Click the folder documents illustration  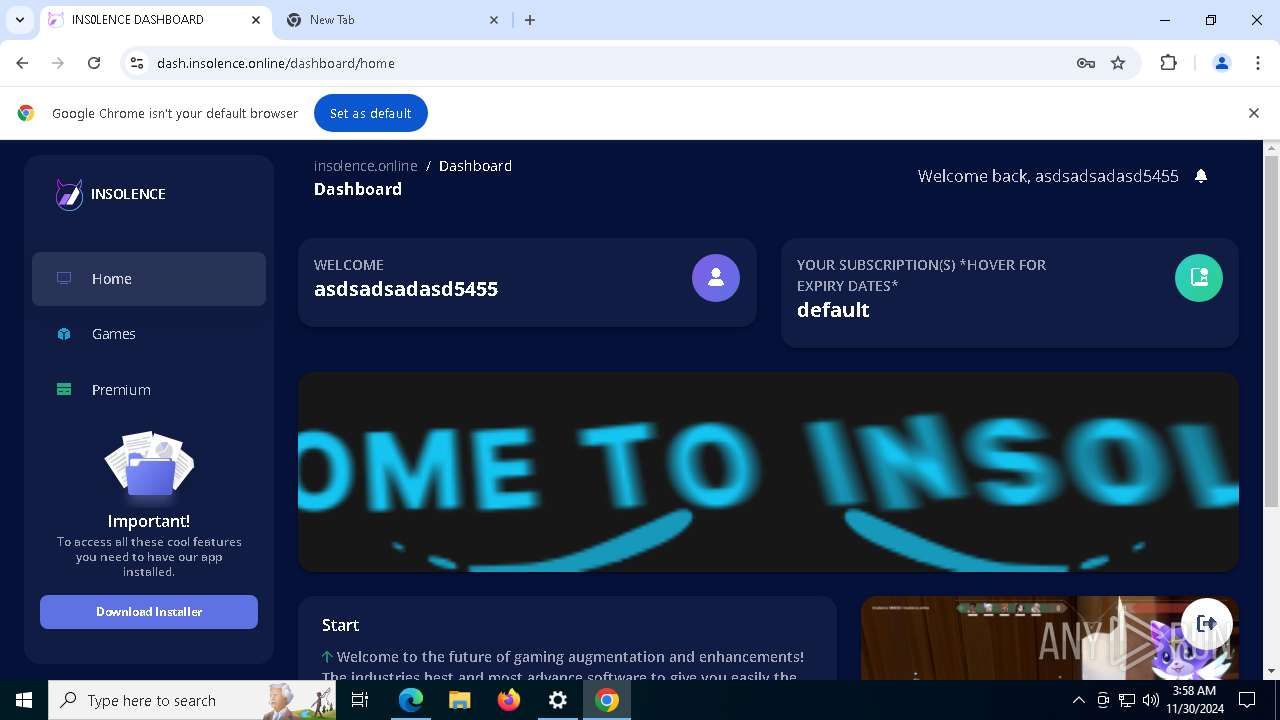coord(149,465)
